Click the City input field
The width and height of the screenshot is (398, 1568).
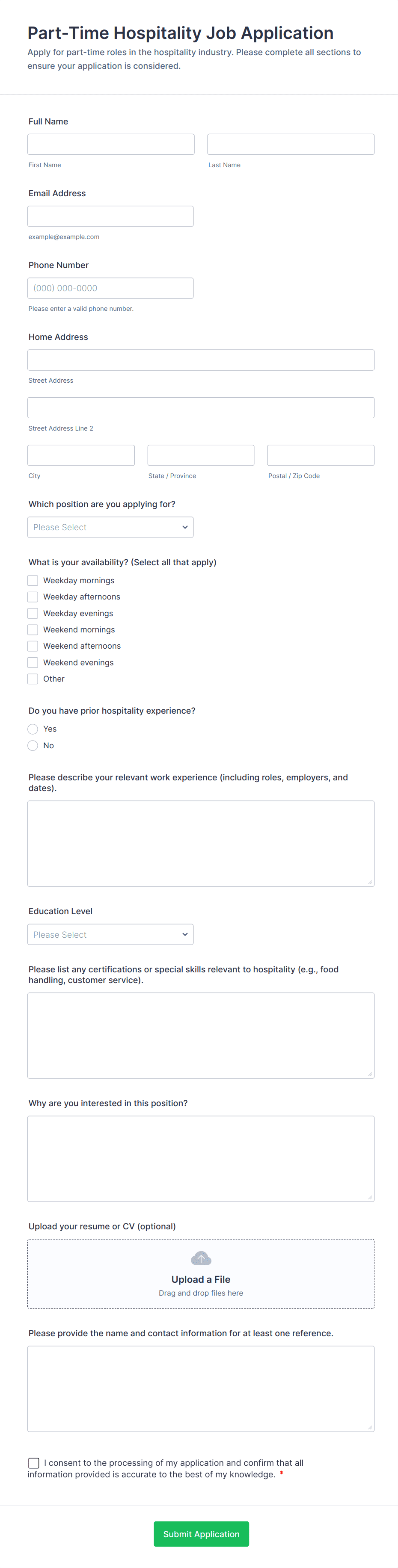(80, 455)
